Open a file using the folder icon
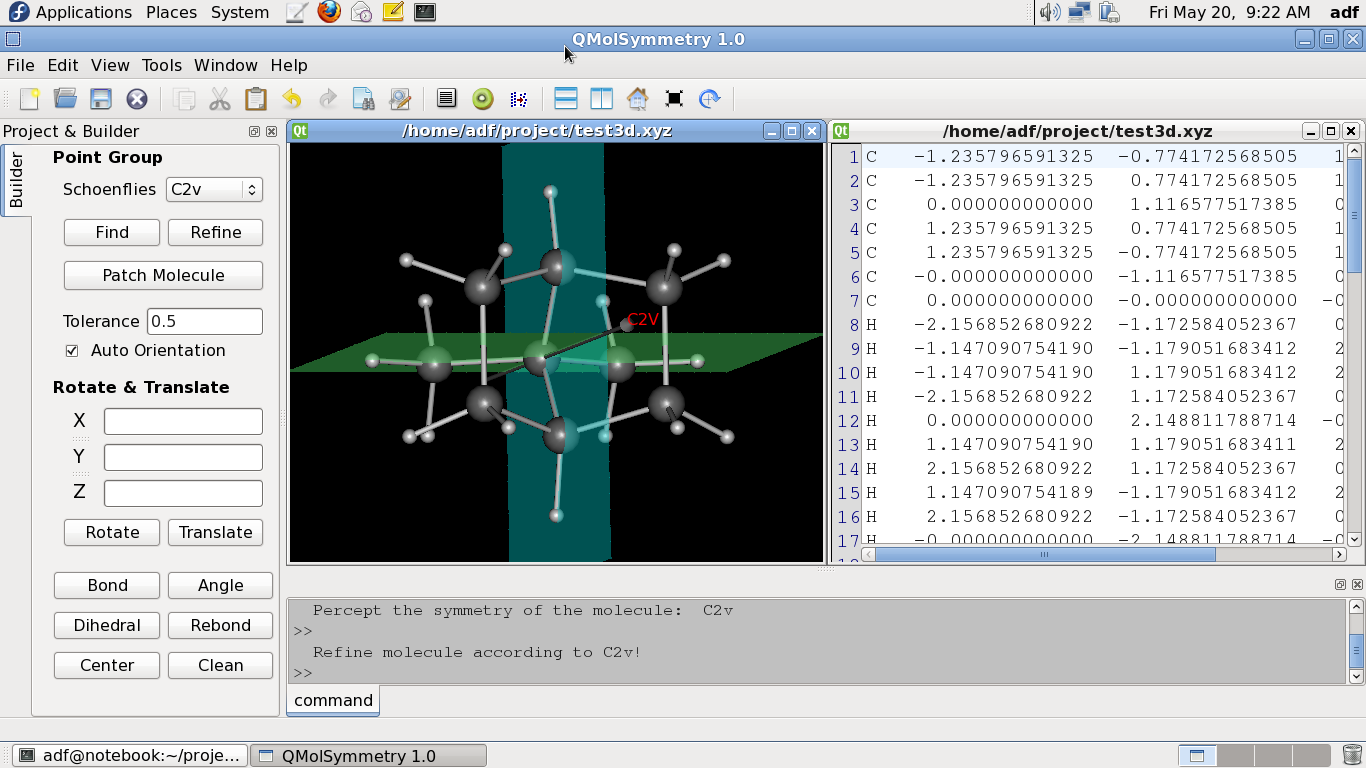 click(x=65, y=98)
